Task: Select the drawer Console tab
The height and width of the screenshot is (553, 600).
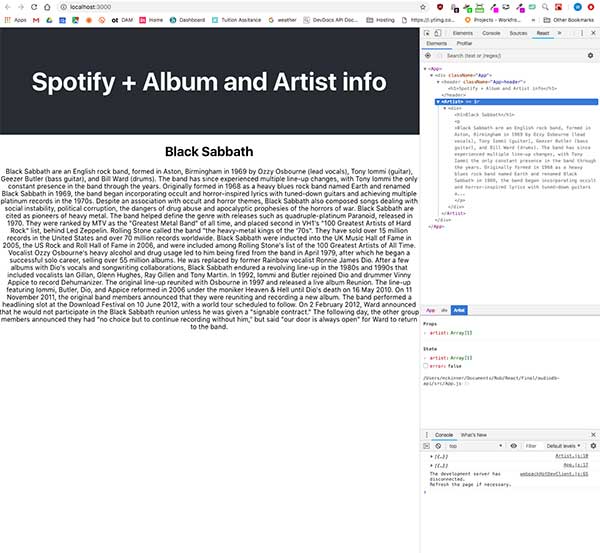Action: point(444,435)
